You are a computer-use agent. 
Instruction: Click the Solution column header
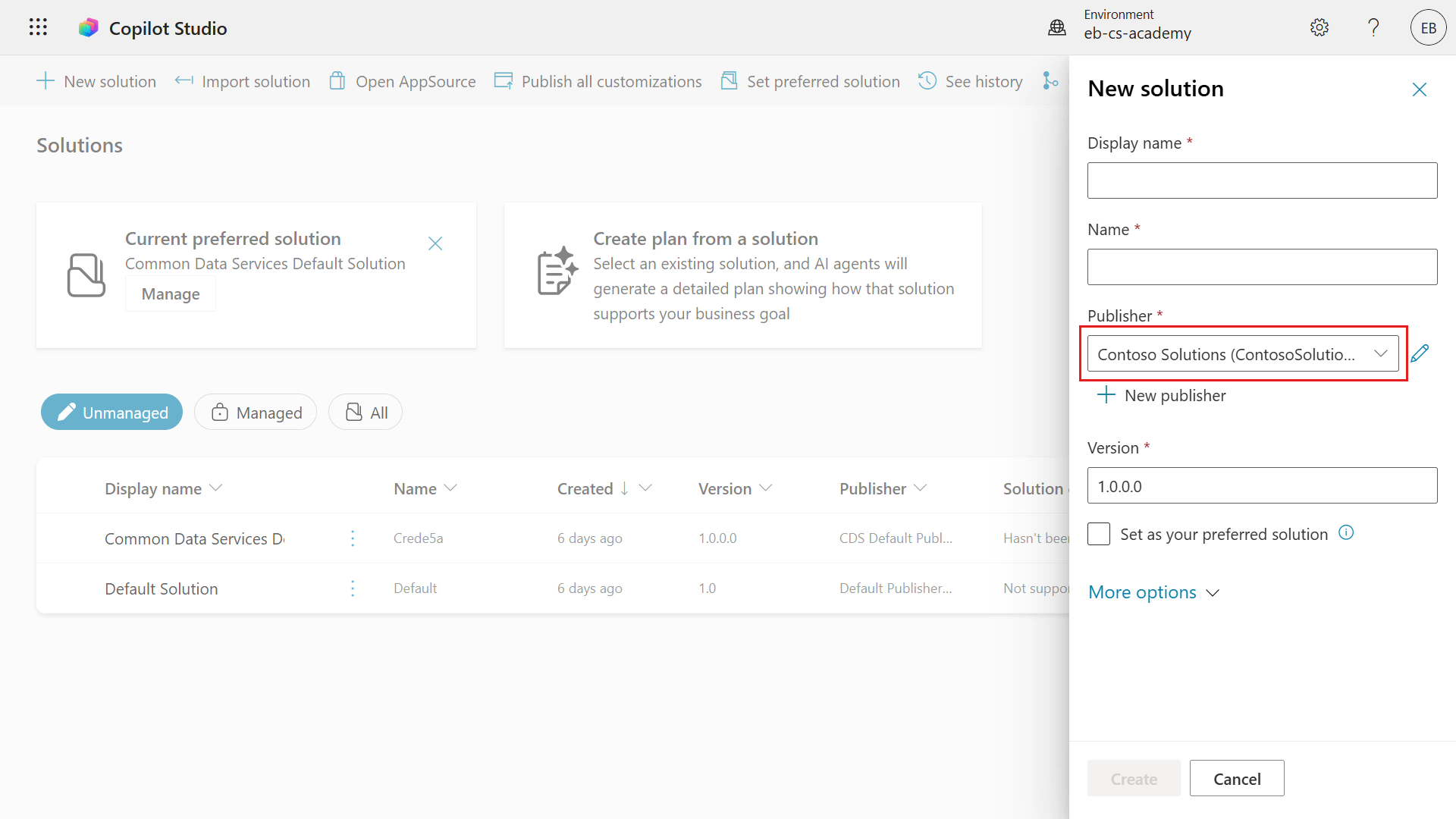(1035, 488)
